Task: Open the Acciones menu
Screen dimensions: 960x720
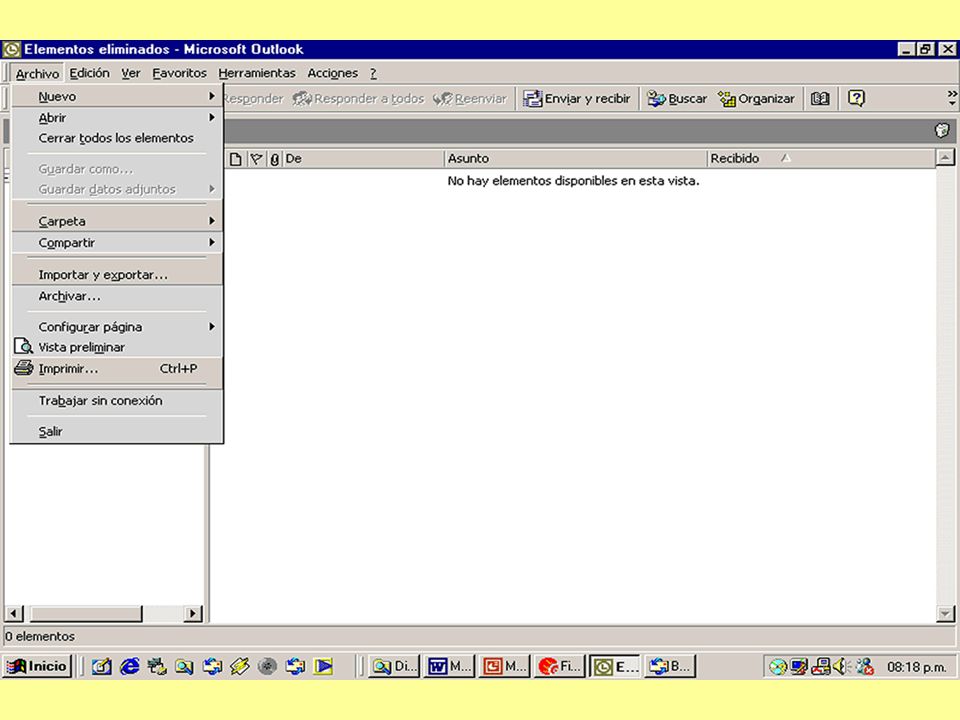Action: (332, 73)
